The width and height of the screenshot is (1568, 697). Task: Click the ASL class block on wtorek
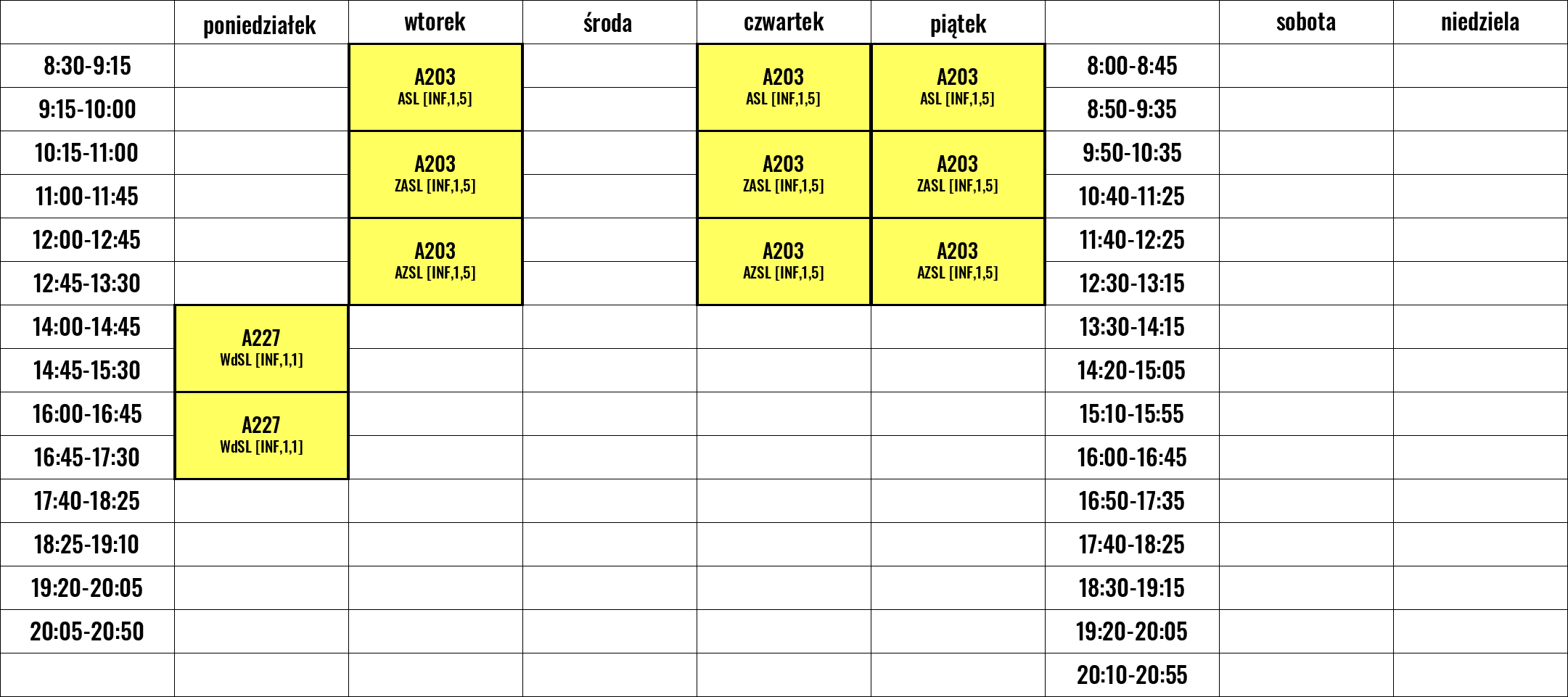435,87
